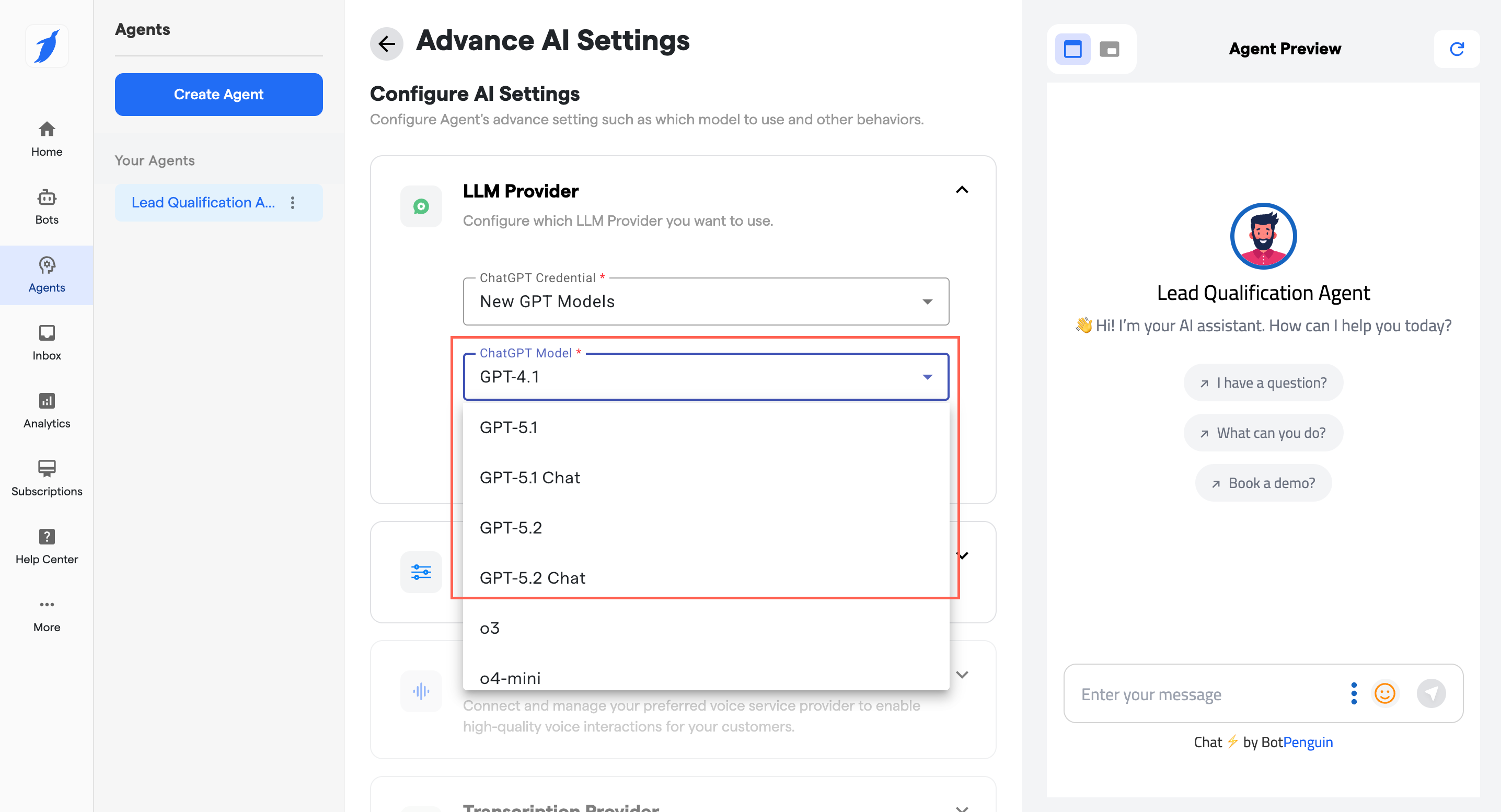Collapse the LLM Provider section chevron
1501x812 pixels.
tap(962, 190)
